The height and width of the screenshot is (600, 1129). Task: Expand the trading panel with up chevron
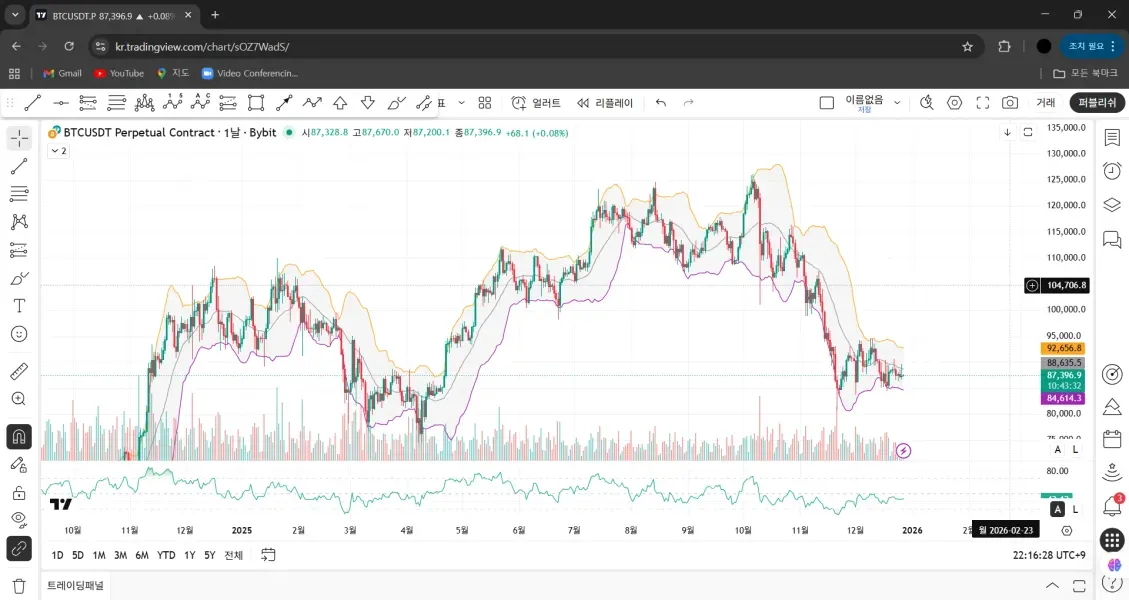(x=1052, y=585)
